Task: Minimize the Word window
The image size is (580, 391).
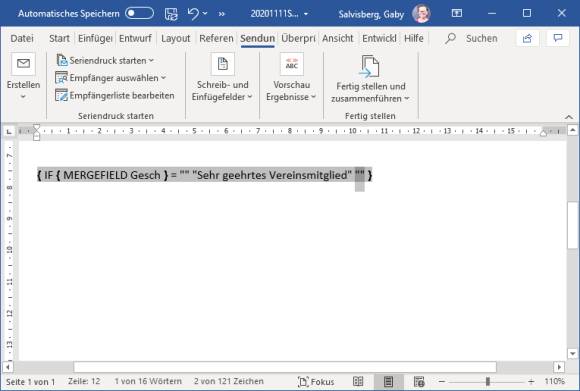Action: click(492, 14)
